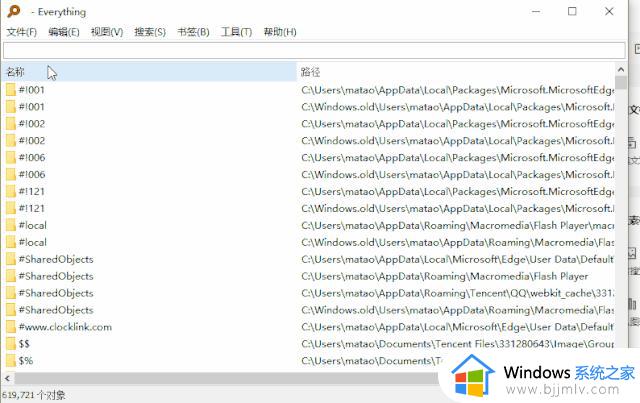Select the $$ folder name
Screen dimensions: 640x403
[x=24, y=344]
